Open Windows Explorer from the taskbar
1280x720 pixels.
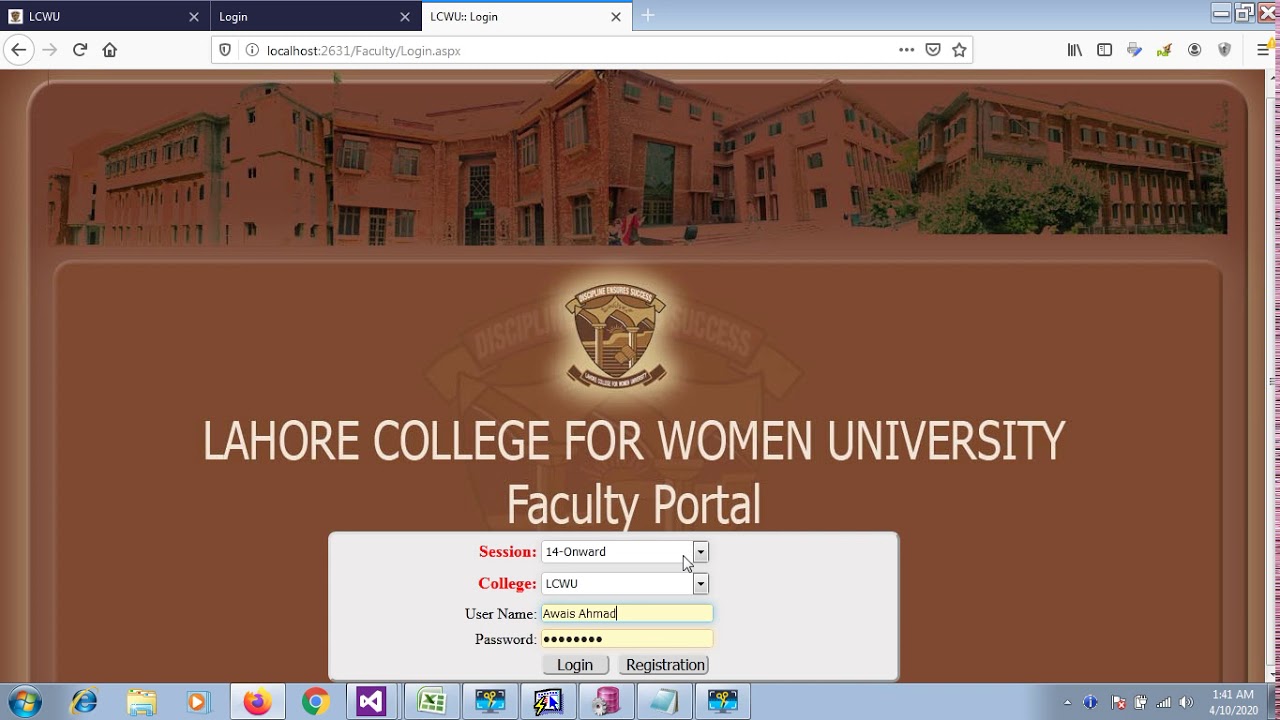pos(142,702)
